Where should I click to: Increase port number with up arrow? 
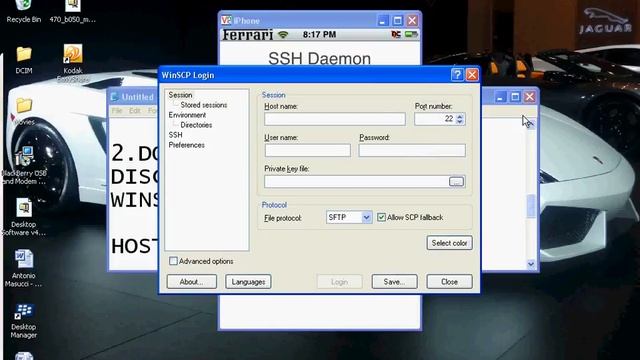click(x=460, y=116)
